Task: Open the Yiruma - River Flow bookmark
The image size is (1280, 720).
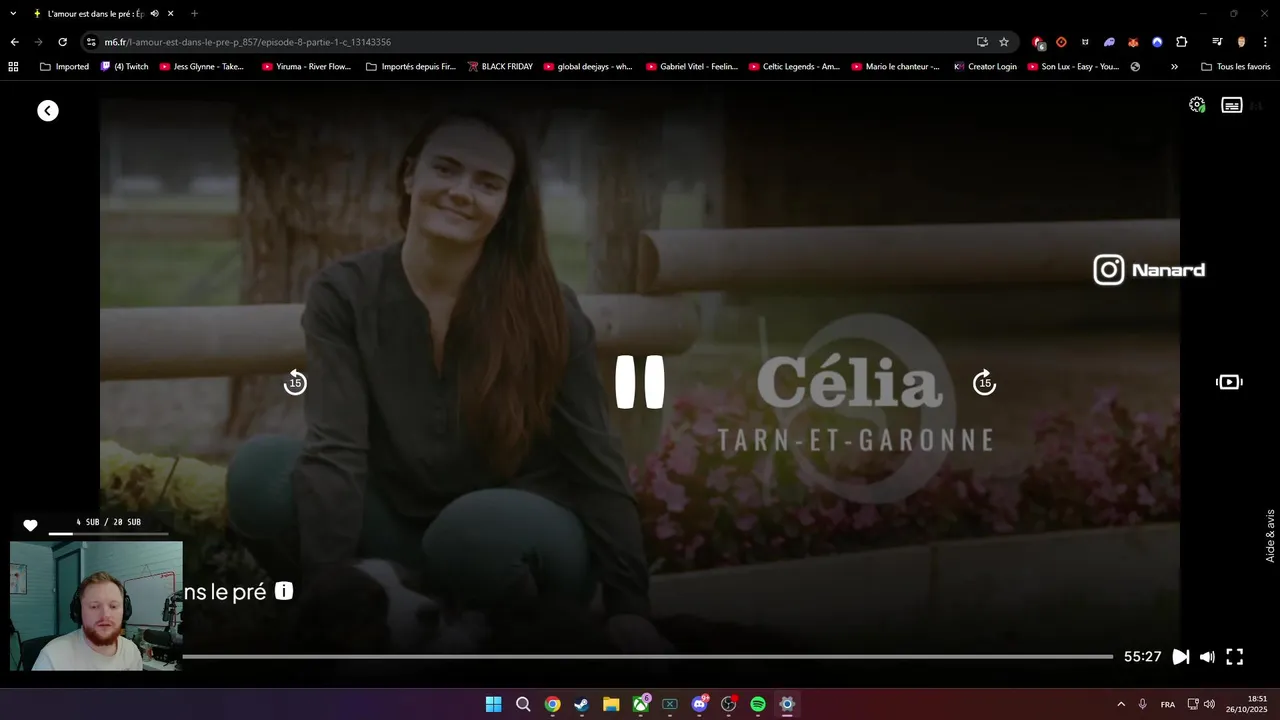Action: (x=306, y=67)
